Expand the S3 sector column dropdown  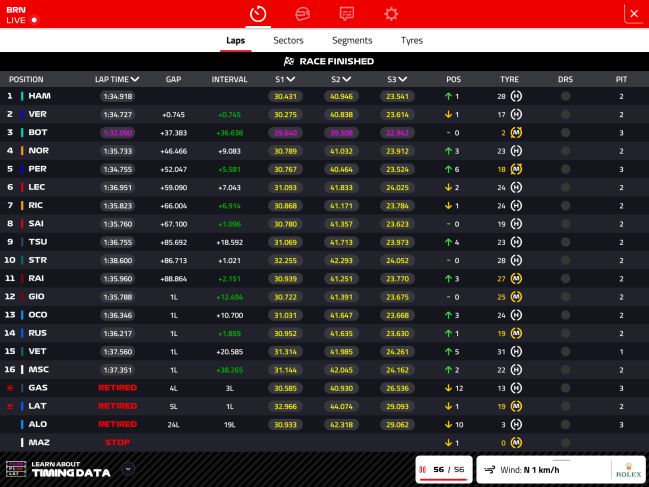[403, 79]
